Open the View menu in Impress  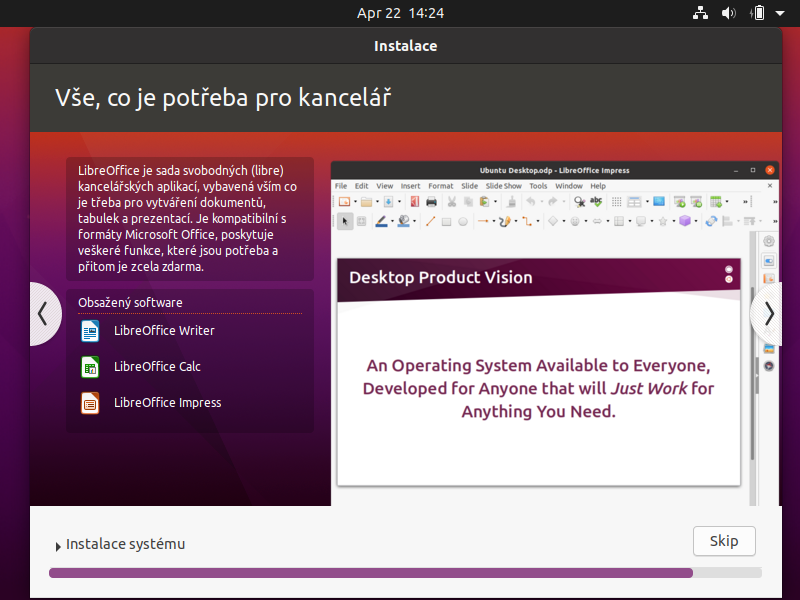pos(385,186)
